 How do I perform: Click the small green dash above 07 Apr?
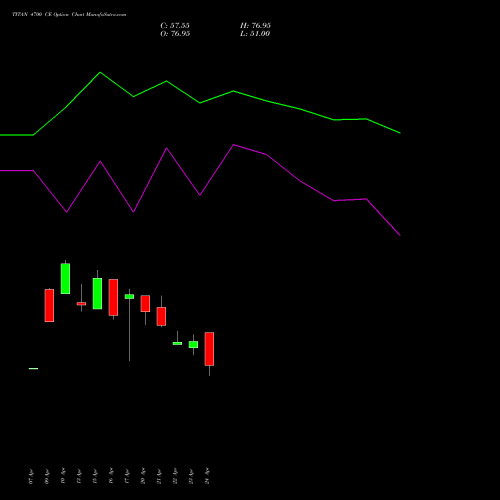click(33, 369)
